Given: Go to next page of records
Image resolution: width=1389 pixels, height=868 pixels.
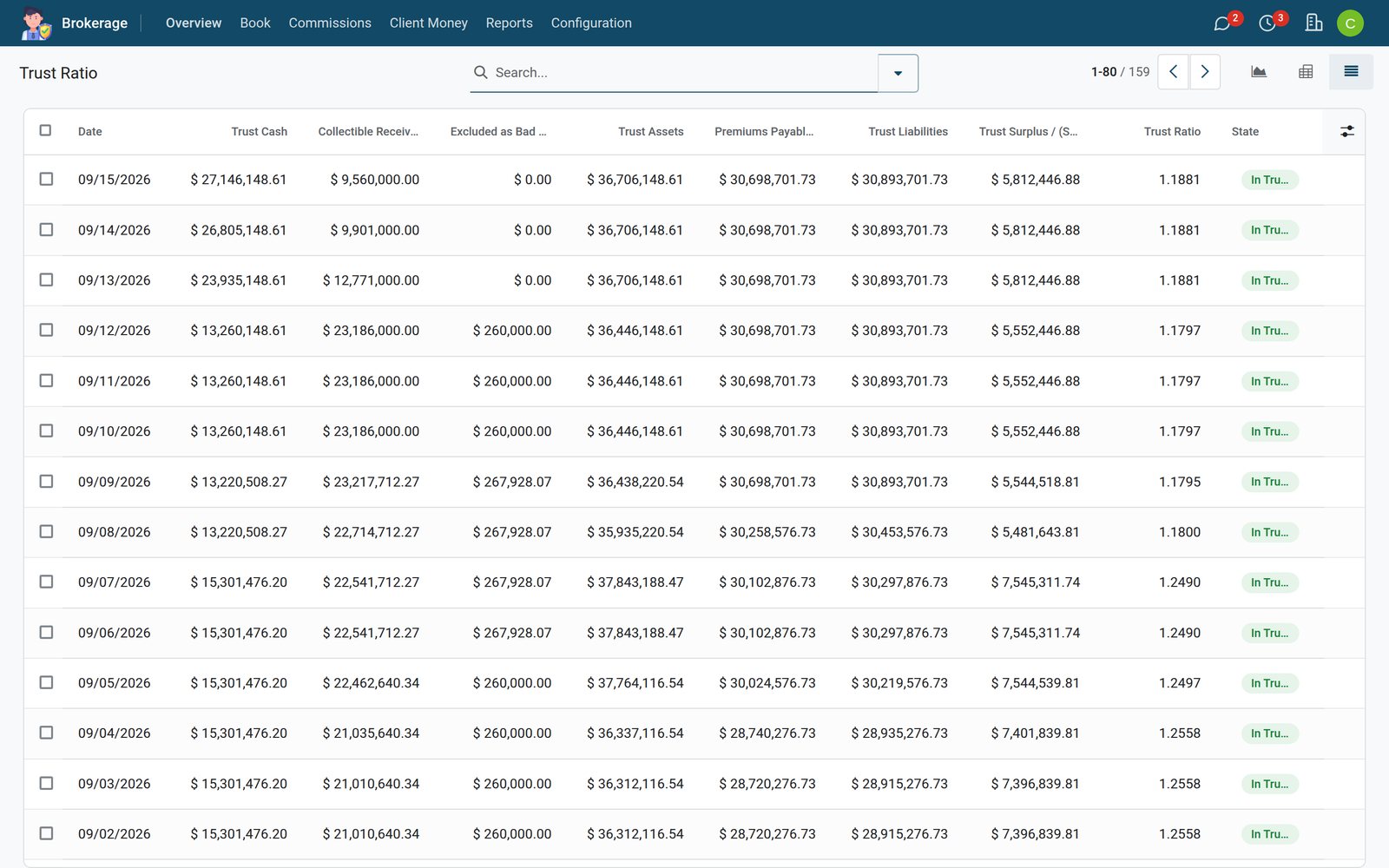Looking at the screenshot, I should (1205, 72).
